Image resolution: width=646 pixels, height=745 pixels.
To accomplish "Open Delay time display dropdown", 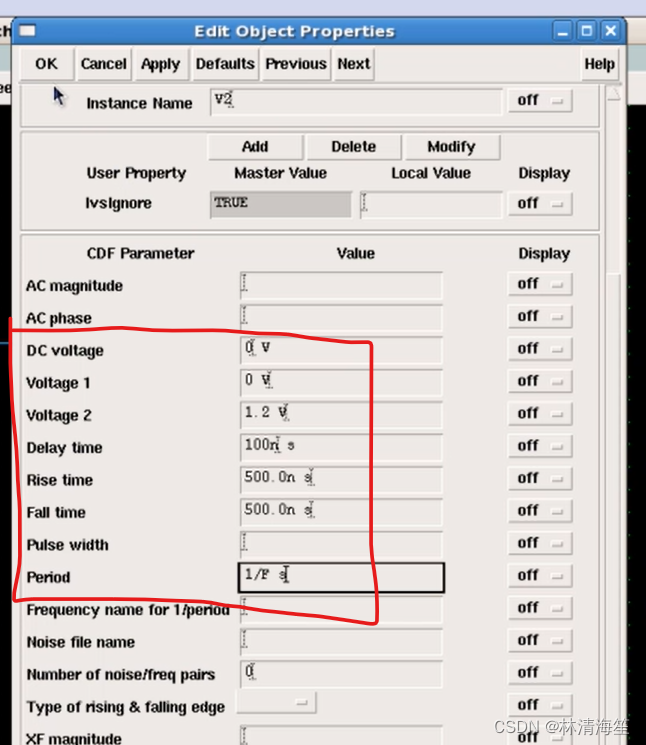I will pos(540,446).
